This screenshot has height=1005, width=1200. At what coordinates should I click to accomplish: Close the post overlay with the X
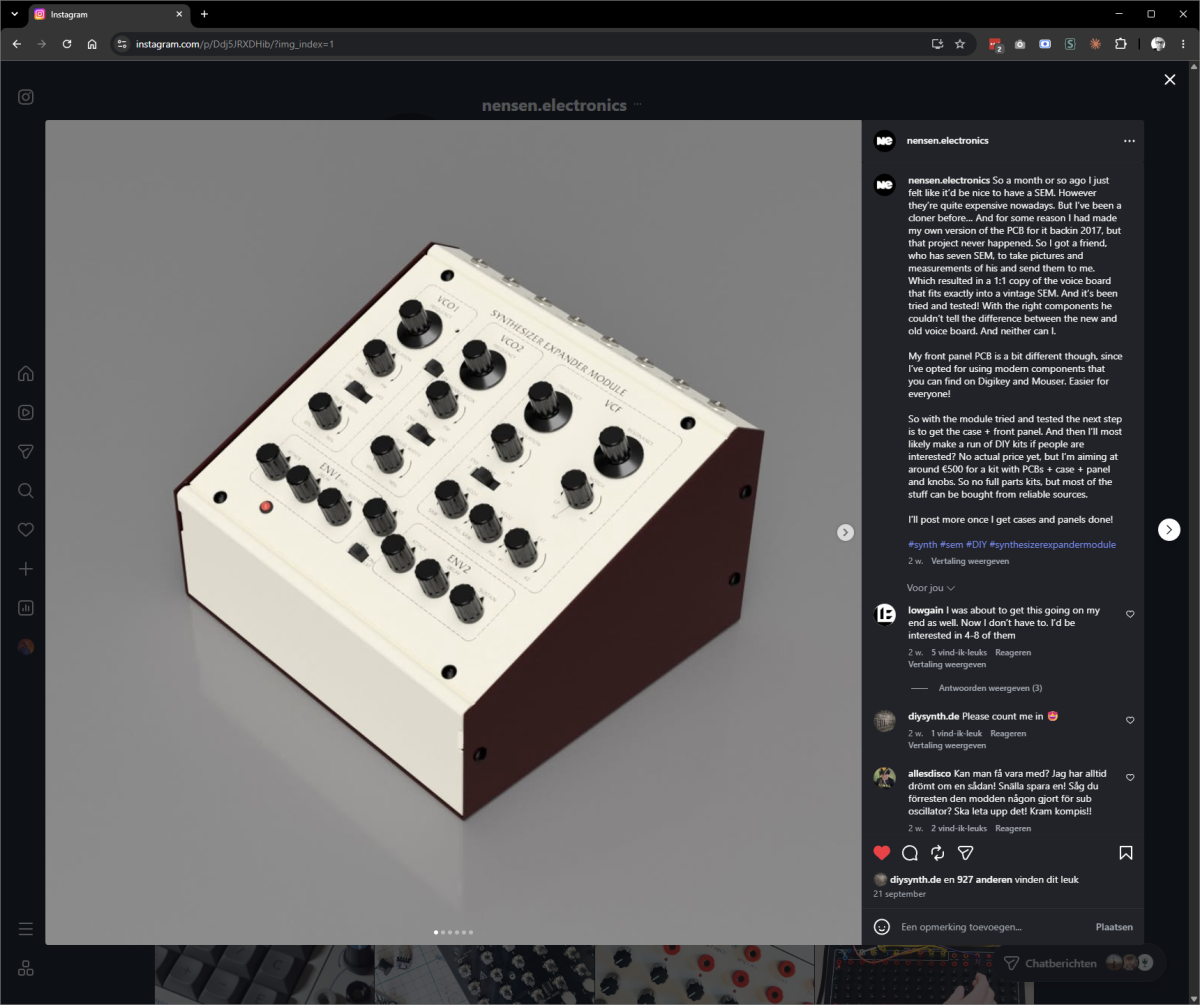[1170, 80]
